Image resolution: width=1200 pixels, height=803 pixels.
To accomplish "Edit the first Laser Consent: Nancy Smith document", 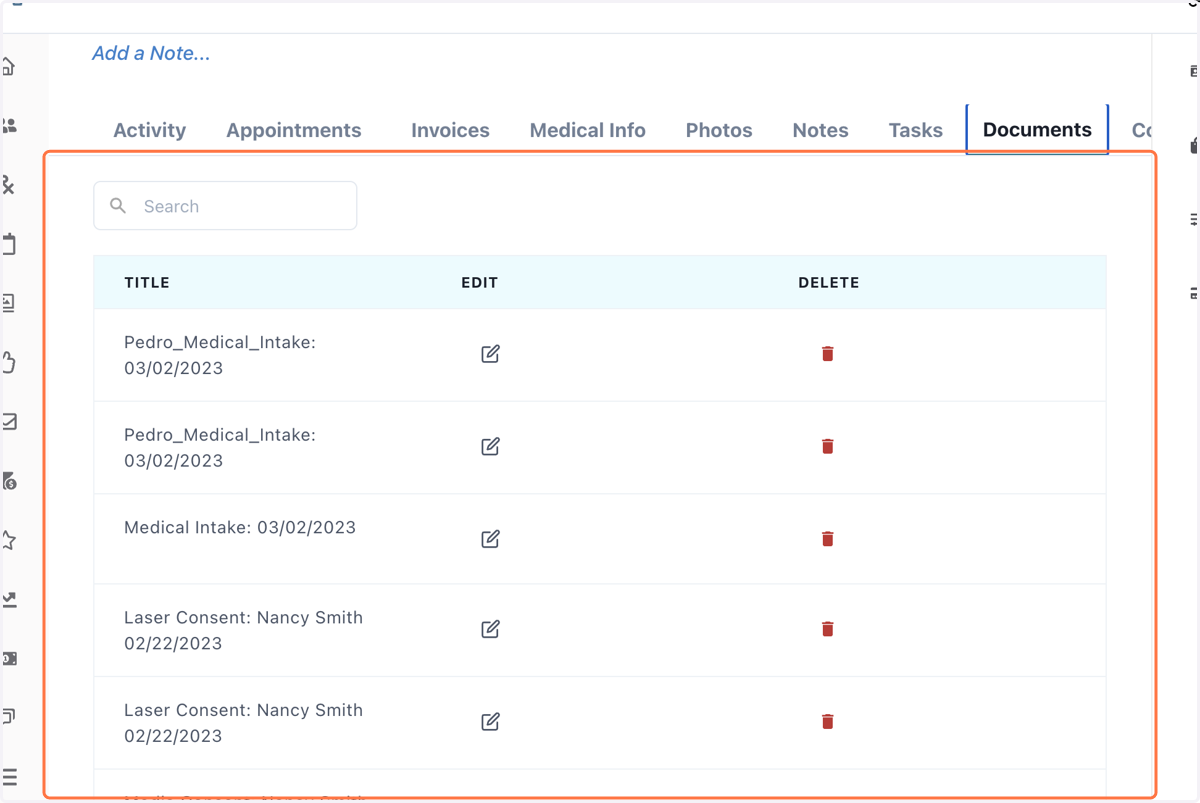I will 490,629.
